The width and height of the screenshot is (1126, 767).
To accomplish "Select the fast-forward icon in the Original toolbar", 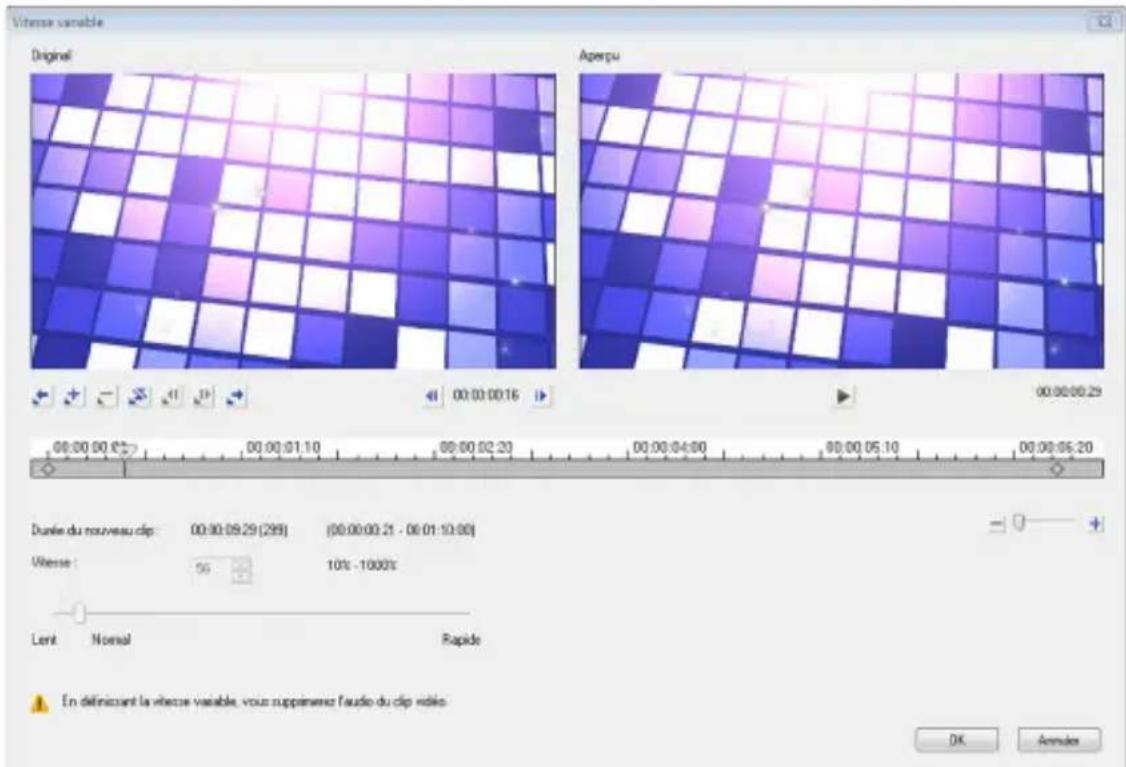I will [68, 398].
